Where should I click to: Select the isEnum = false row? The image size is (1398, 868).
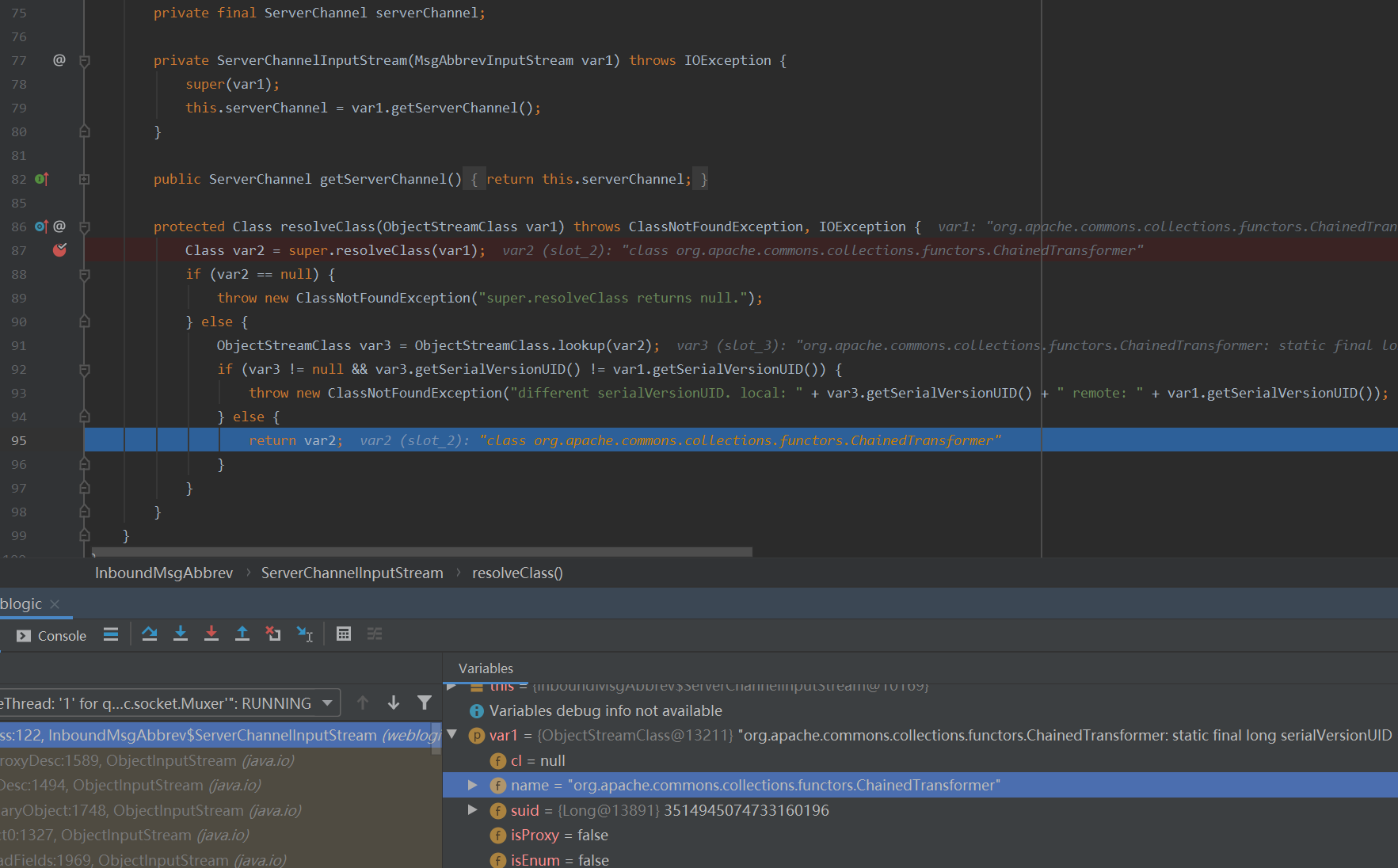[x=920, y=859]
